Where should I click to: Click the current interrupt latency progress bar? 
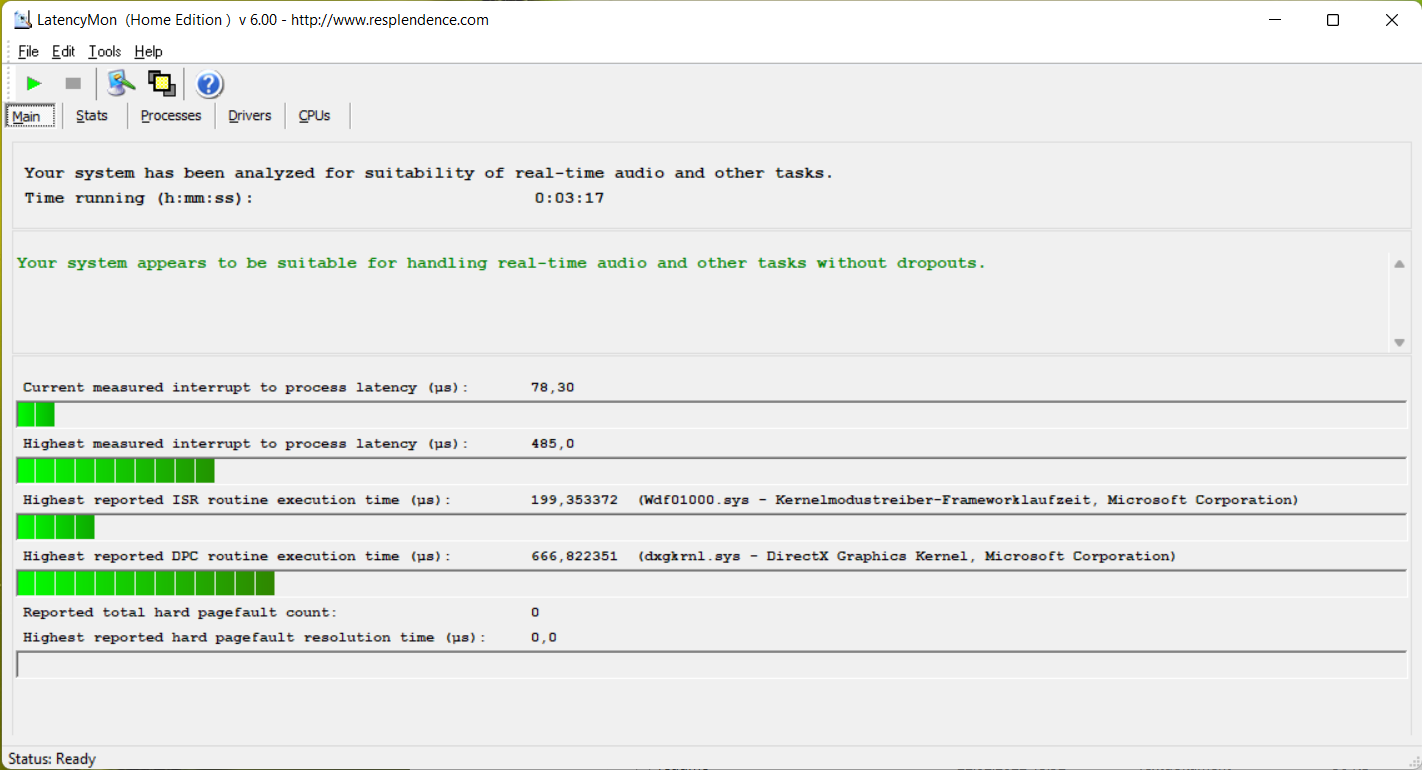[711, 414]
